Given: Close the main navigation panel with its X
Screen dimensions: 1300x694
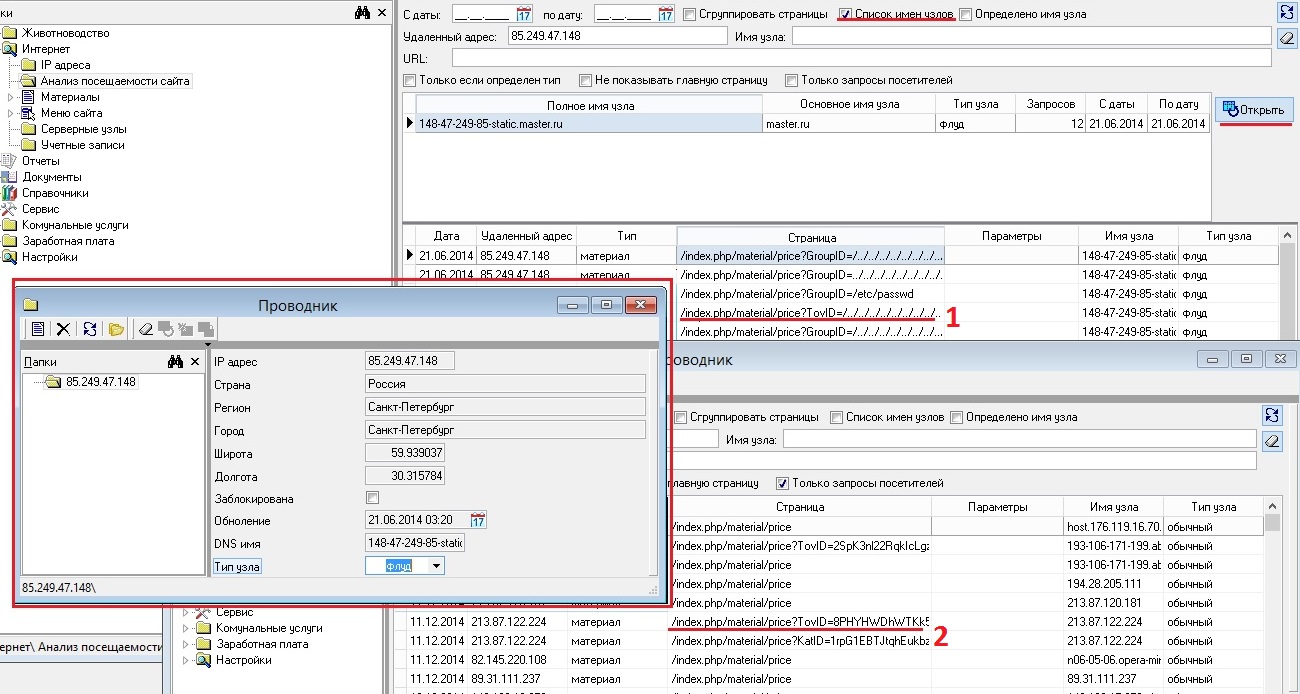Looking at the screenshot, I should [381, 12].
